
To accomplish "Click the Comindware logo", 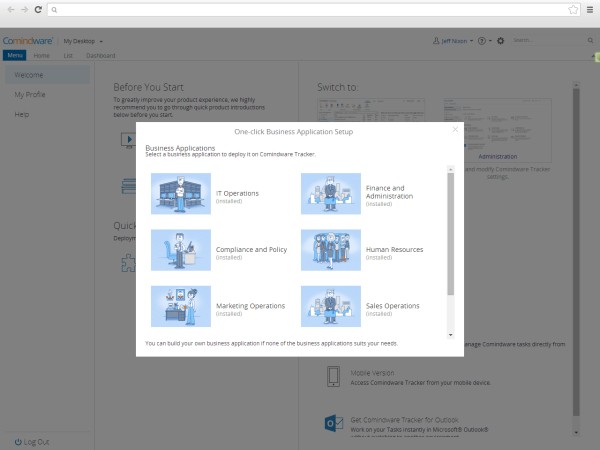I will (x=28, y=41).
